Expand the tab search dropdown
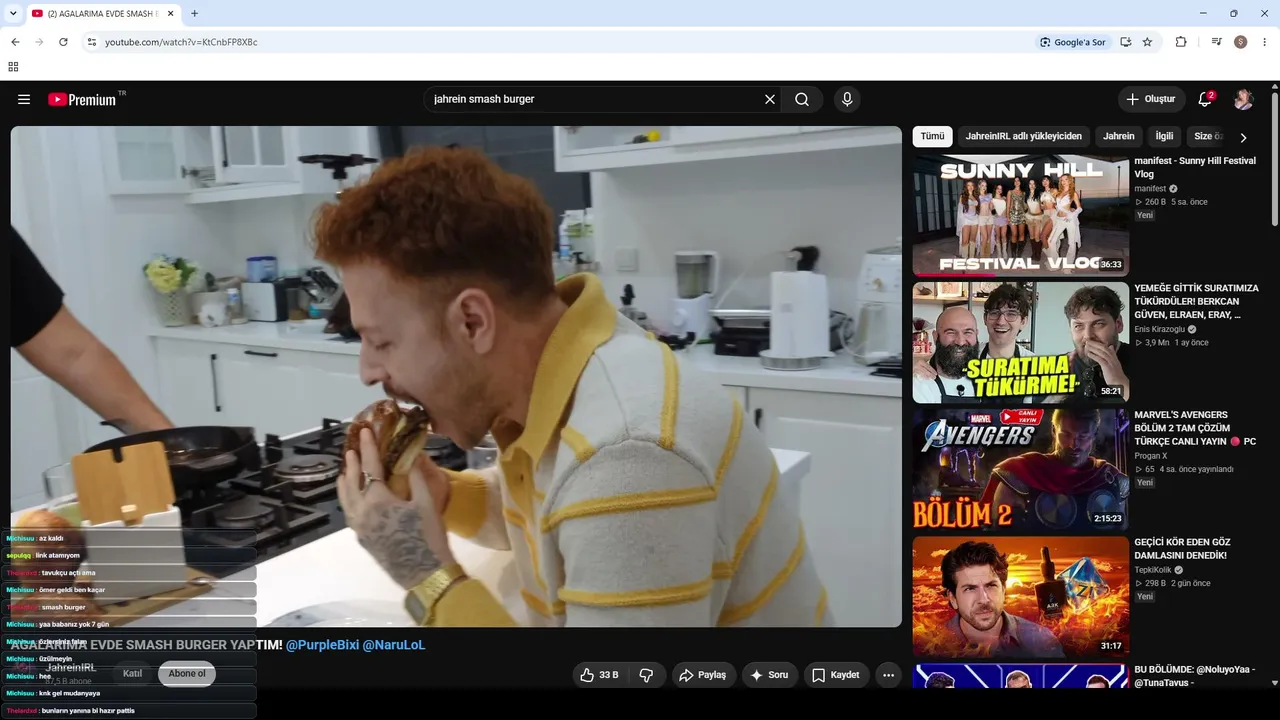Screen dimensions: 1280x720 pos(13,13)
